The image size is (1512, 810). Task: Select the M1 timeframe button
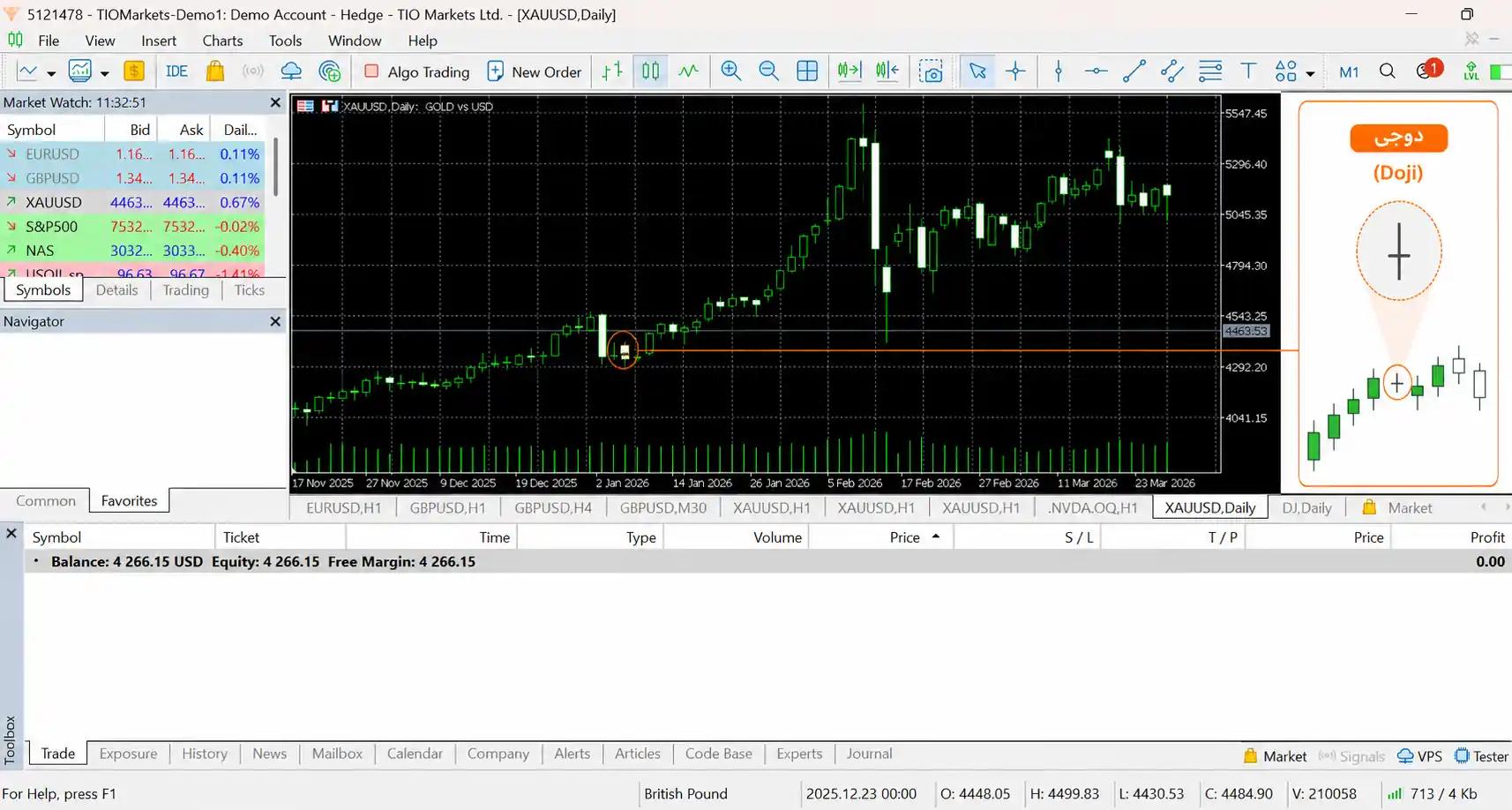pyautogui.click(x=1349, y=72)
